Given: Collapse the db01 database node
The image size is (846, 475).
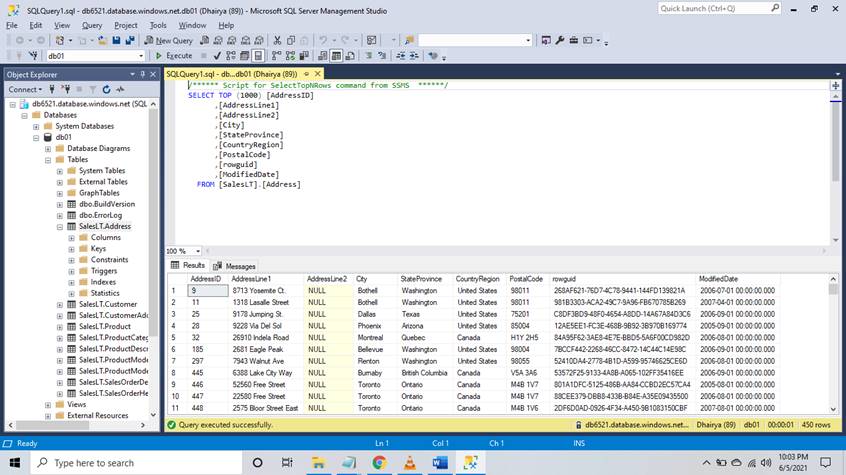Looking at the screenshot, I should 36,138.
